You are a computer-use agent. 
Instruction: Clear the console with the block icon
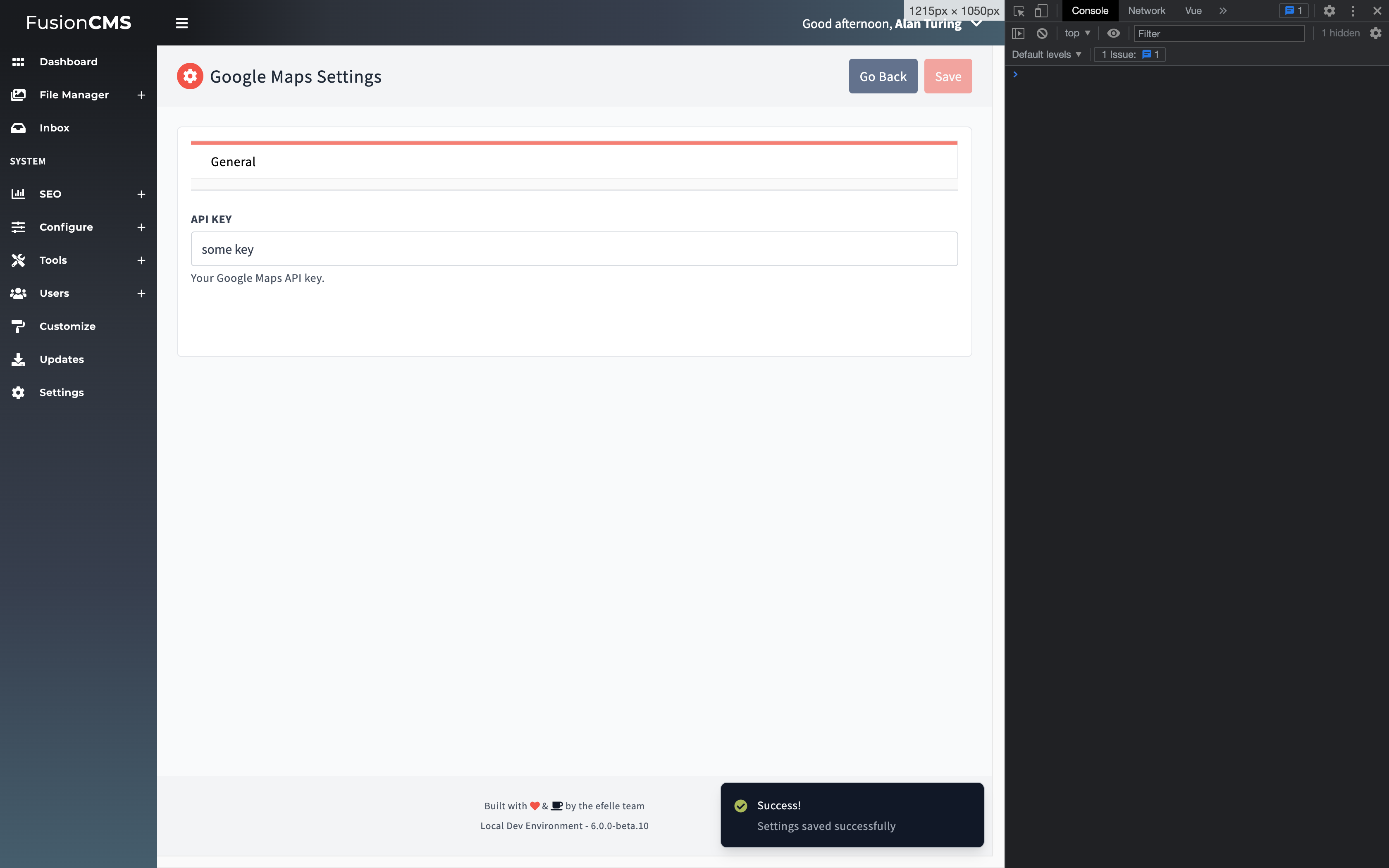[1042, 33]
